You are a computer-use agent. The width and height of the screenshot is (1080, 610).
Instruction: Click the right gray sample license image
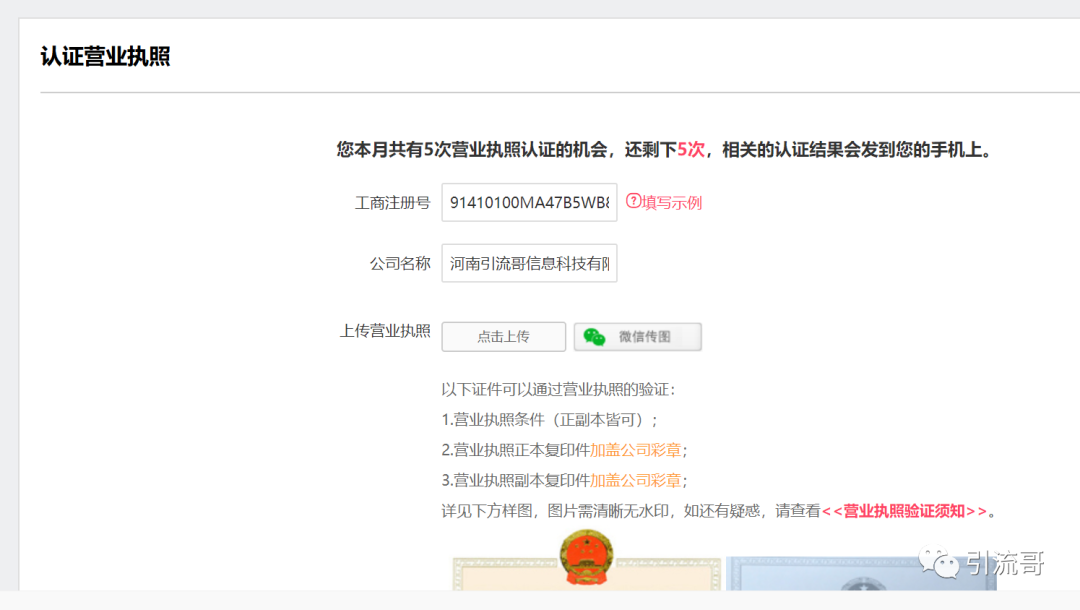click(860, 575)
